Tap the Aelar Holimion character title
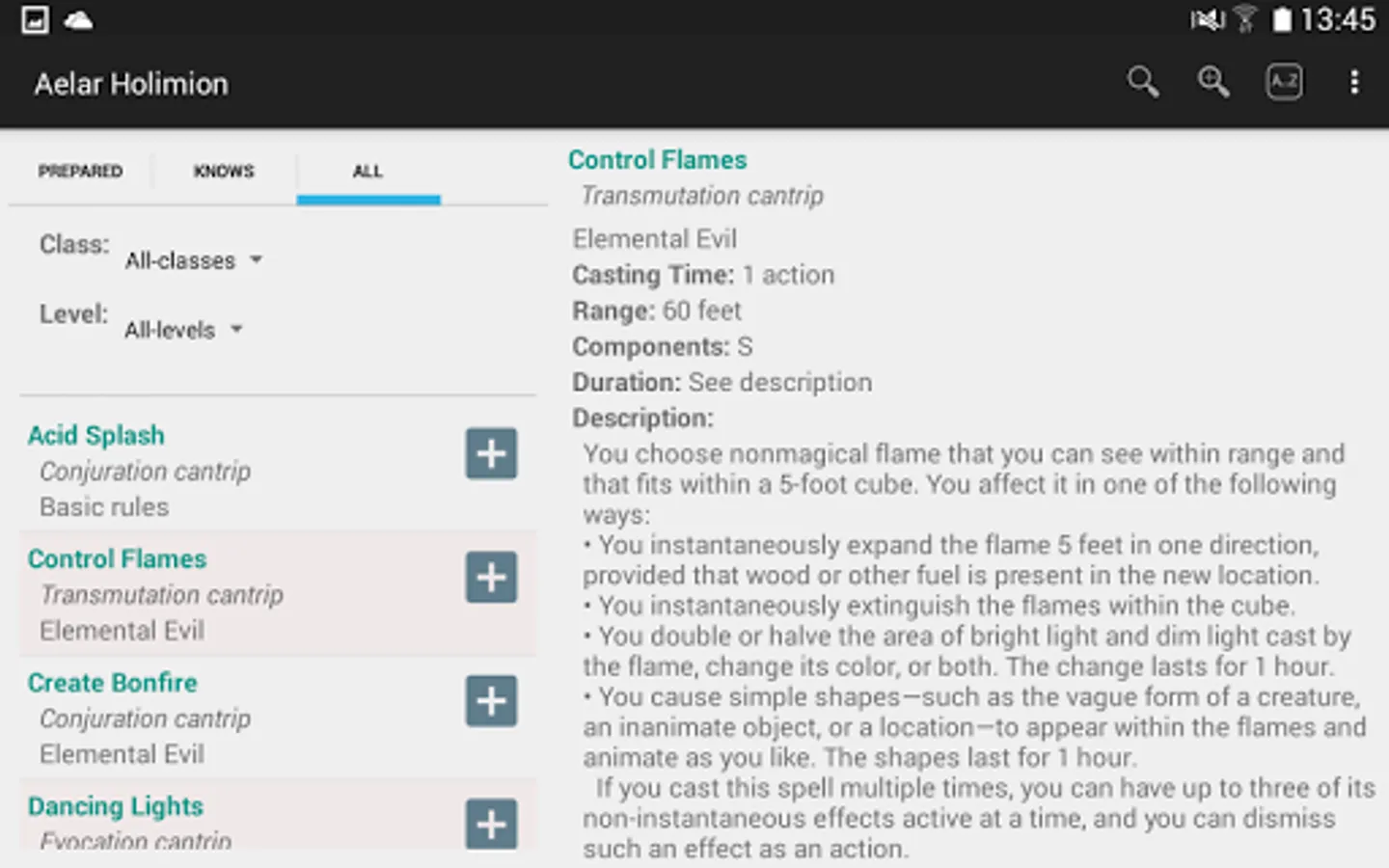The height and width of the screenshot is (868, 1389). pos(131,85)
